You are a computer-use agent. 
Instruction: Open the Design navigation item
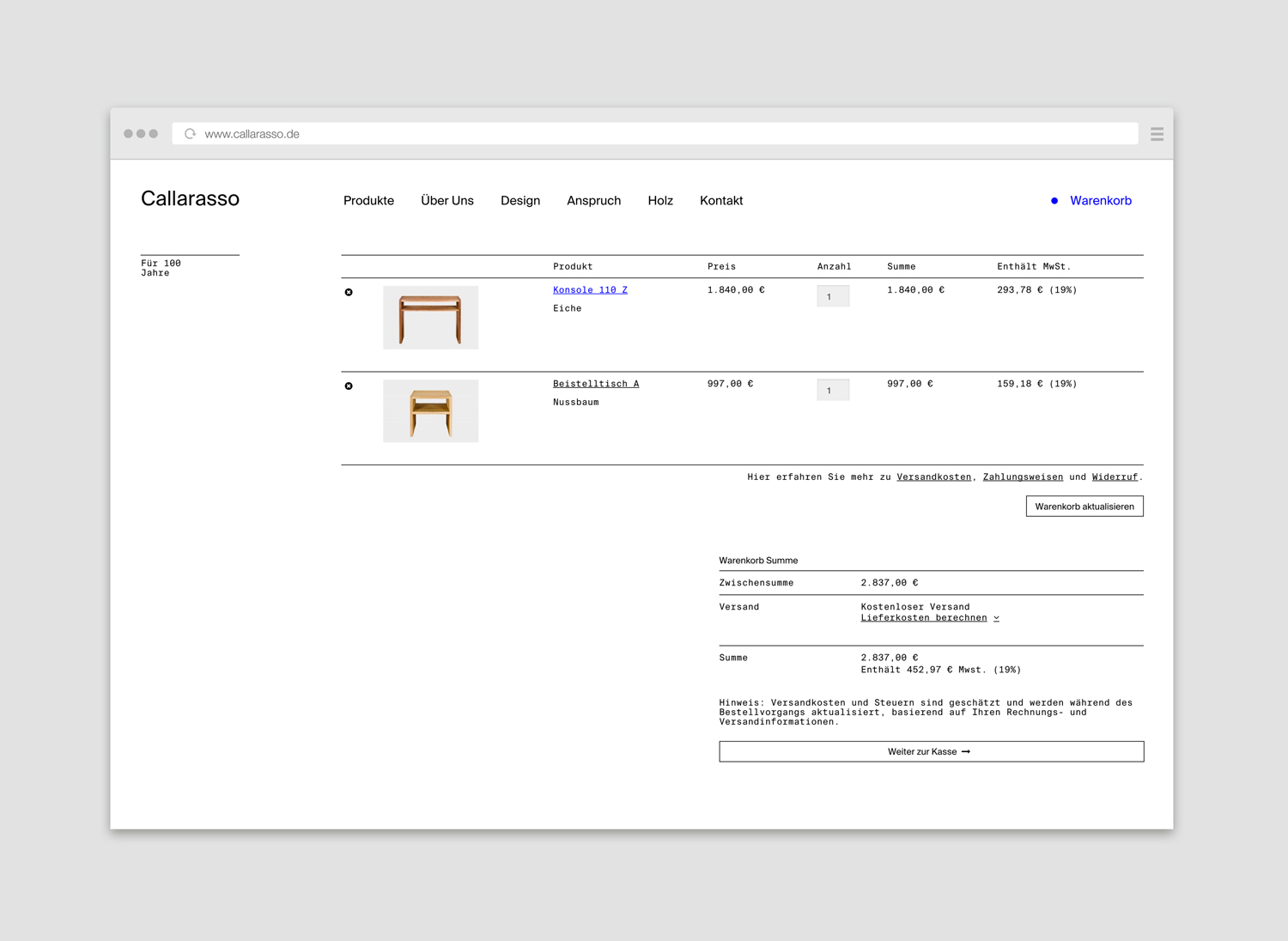(x=520, y=201)
